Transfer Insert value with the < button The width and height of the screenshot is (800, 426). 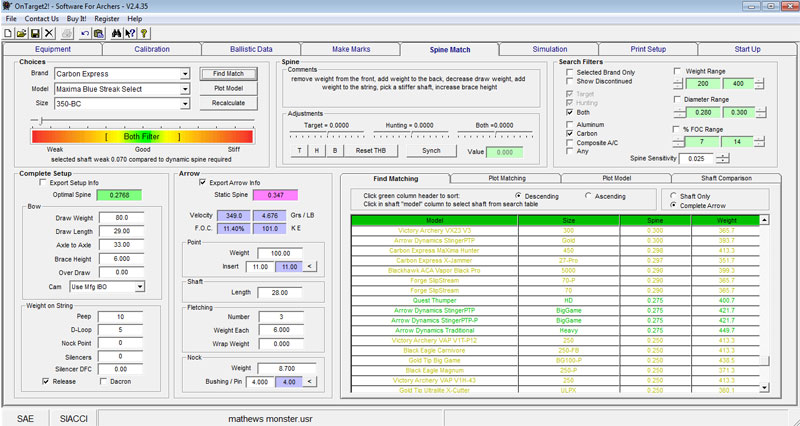(x=310, y=266)
